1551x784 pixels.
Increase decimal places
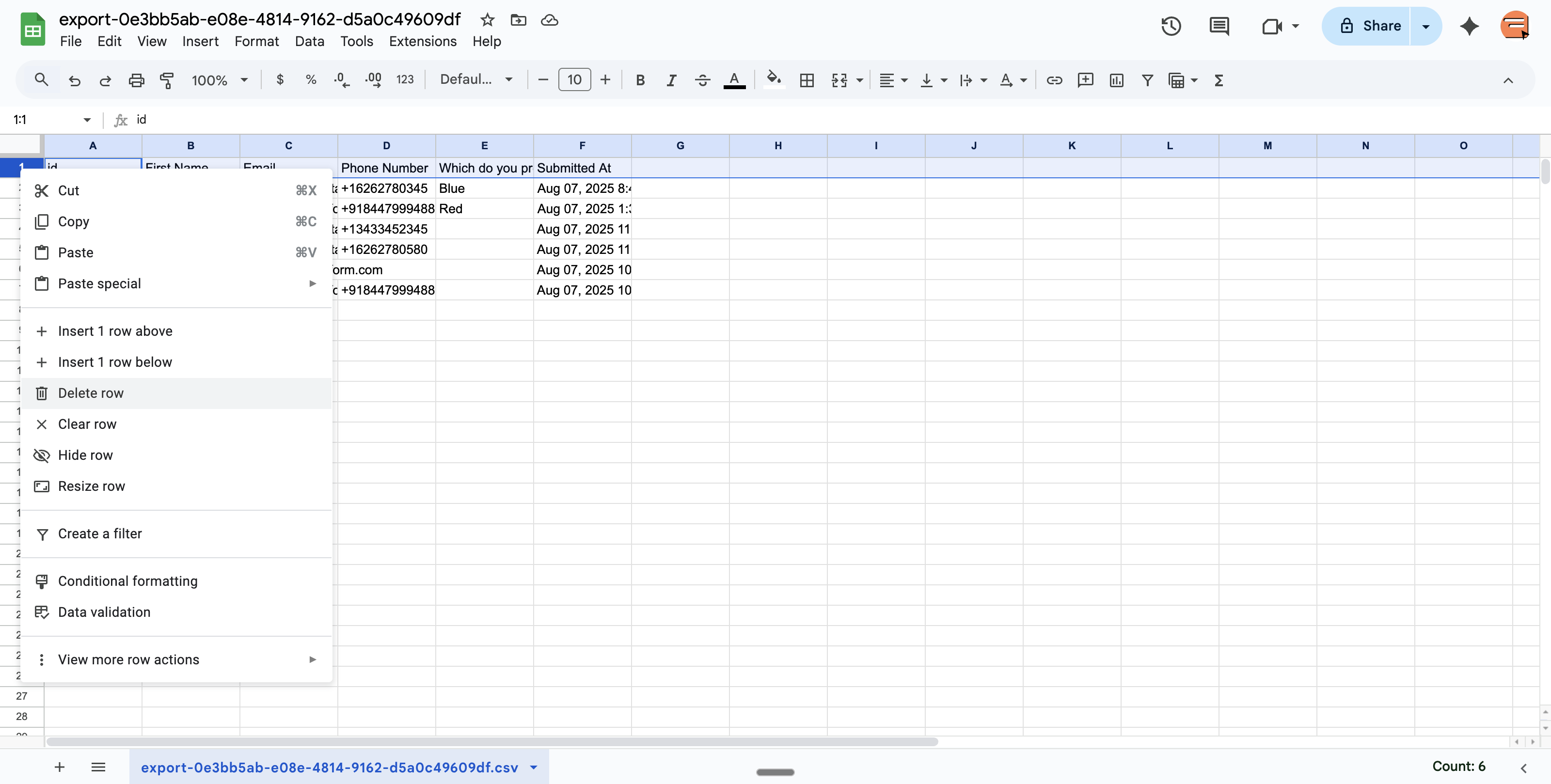(373, 79)
